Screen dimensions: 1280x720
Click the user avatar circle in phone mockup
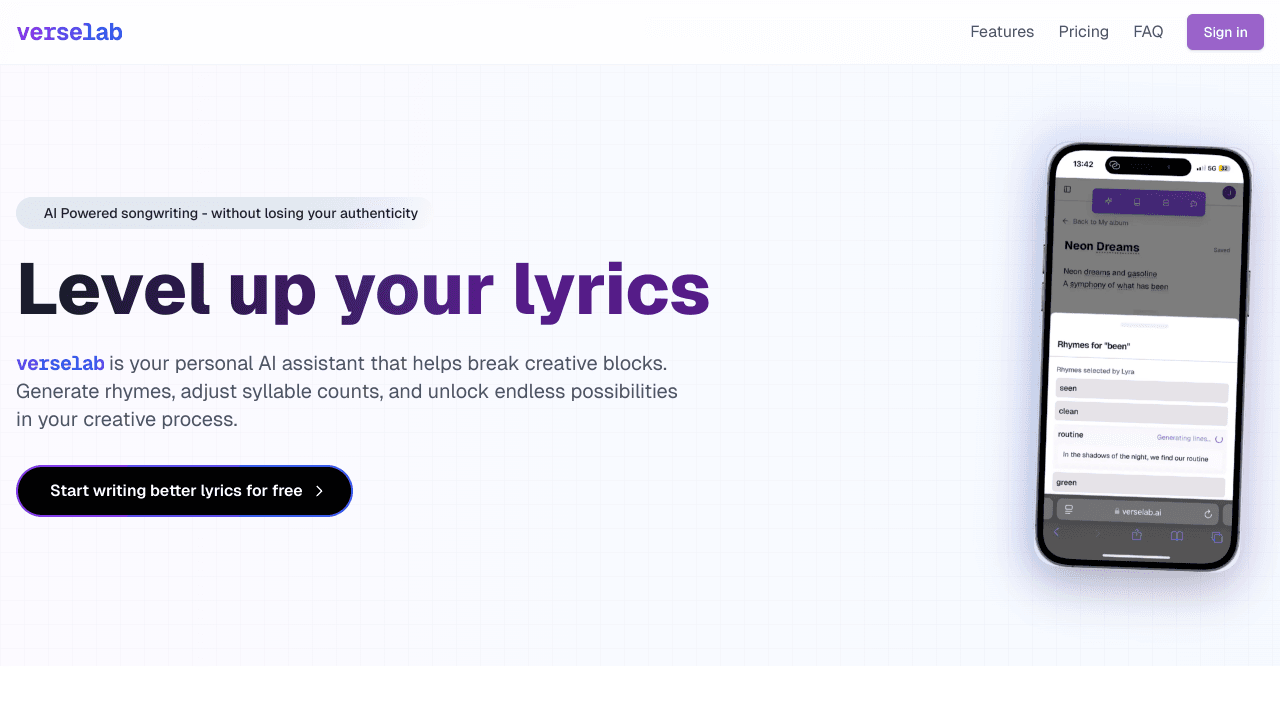coord(1229,192)
